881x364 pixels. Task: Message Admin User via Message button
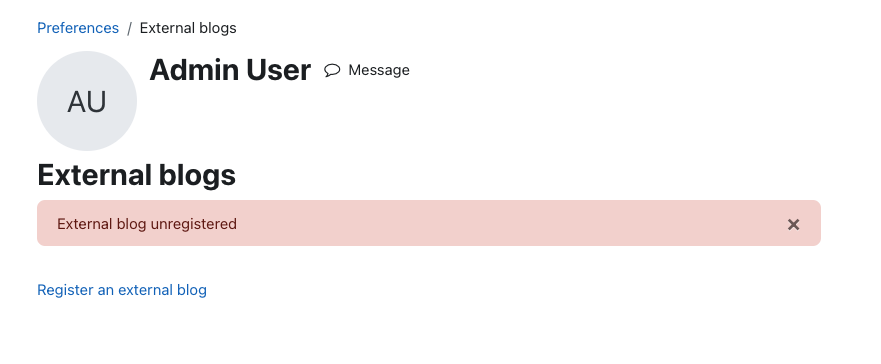coord(367,70)
